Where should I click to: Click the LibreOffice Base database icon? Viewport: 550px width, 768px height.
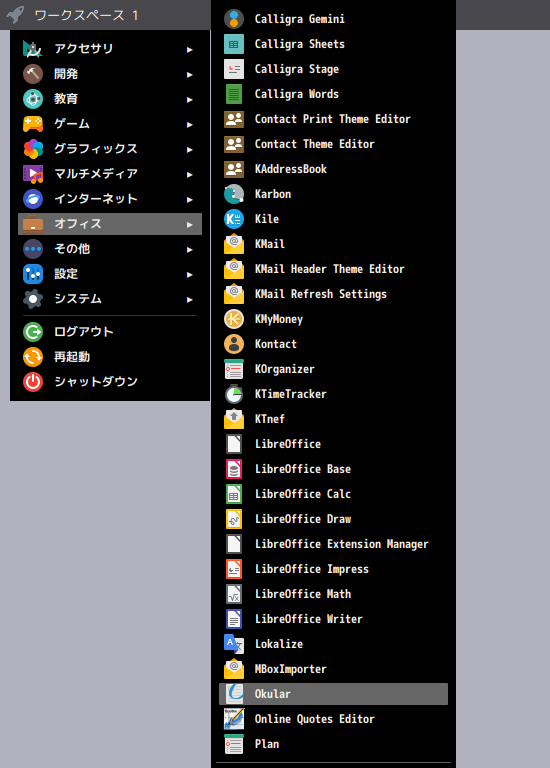[x=234, y=469]
